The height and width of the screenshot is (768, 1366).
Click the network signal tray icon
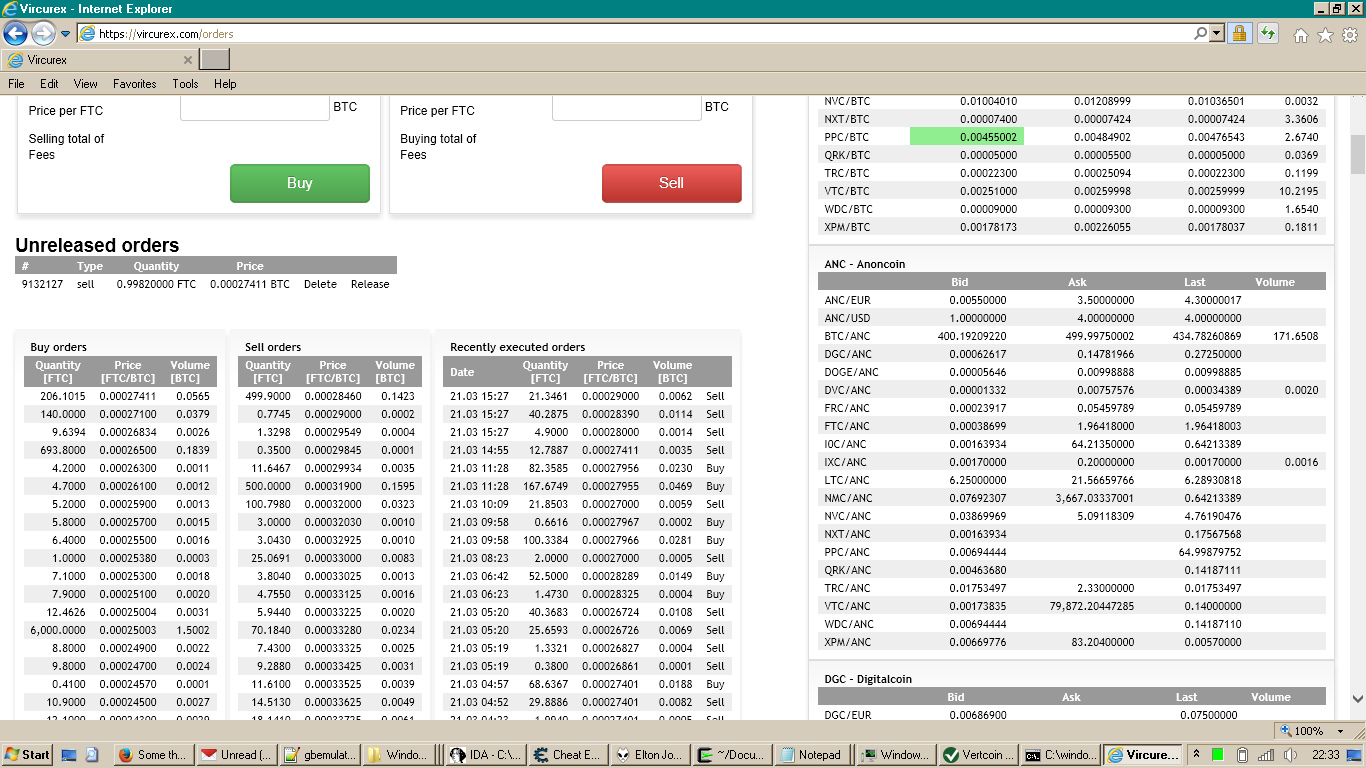click(x=1266, y=755)
